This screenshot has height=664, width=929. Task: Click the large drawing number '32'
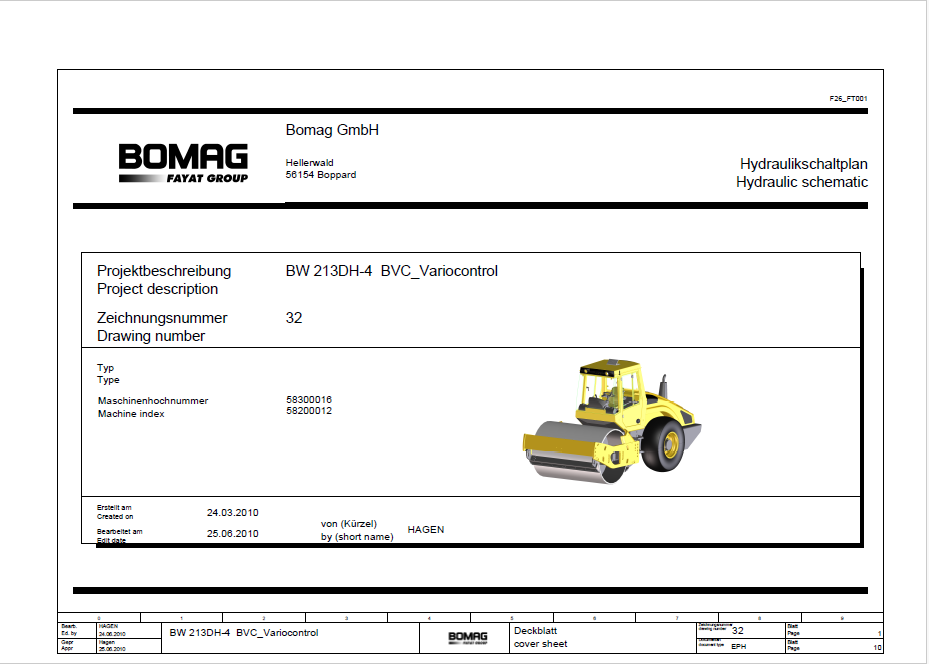(x=294, y=318)
